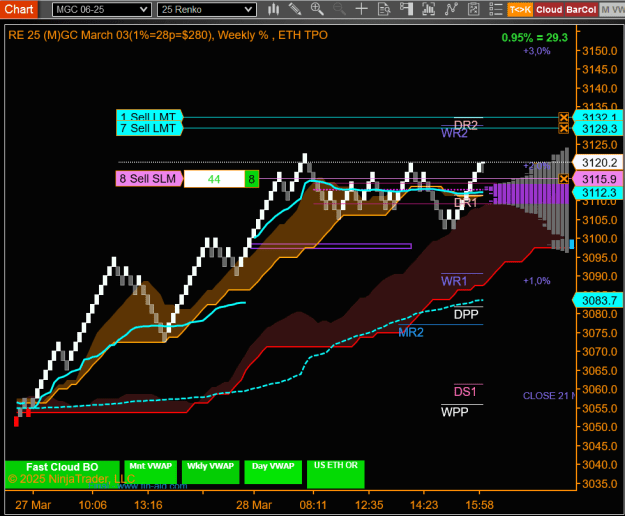Open the 25 Renko interval dropdown
625x516 pixels.
pyautogui.click(x=207, y=10)
